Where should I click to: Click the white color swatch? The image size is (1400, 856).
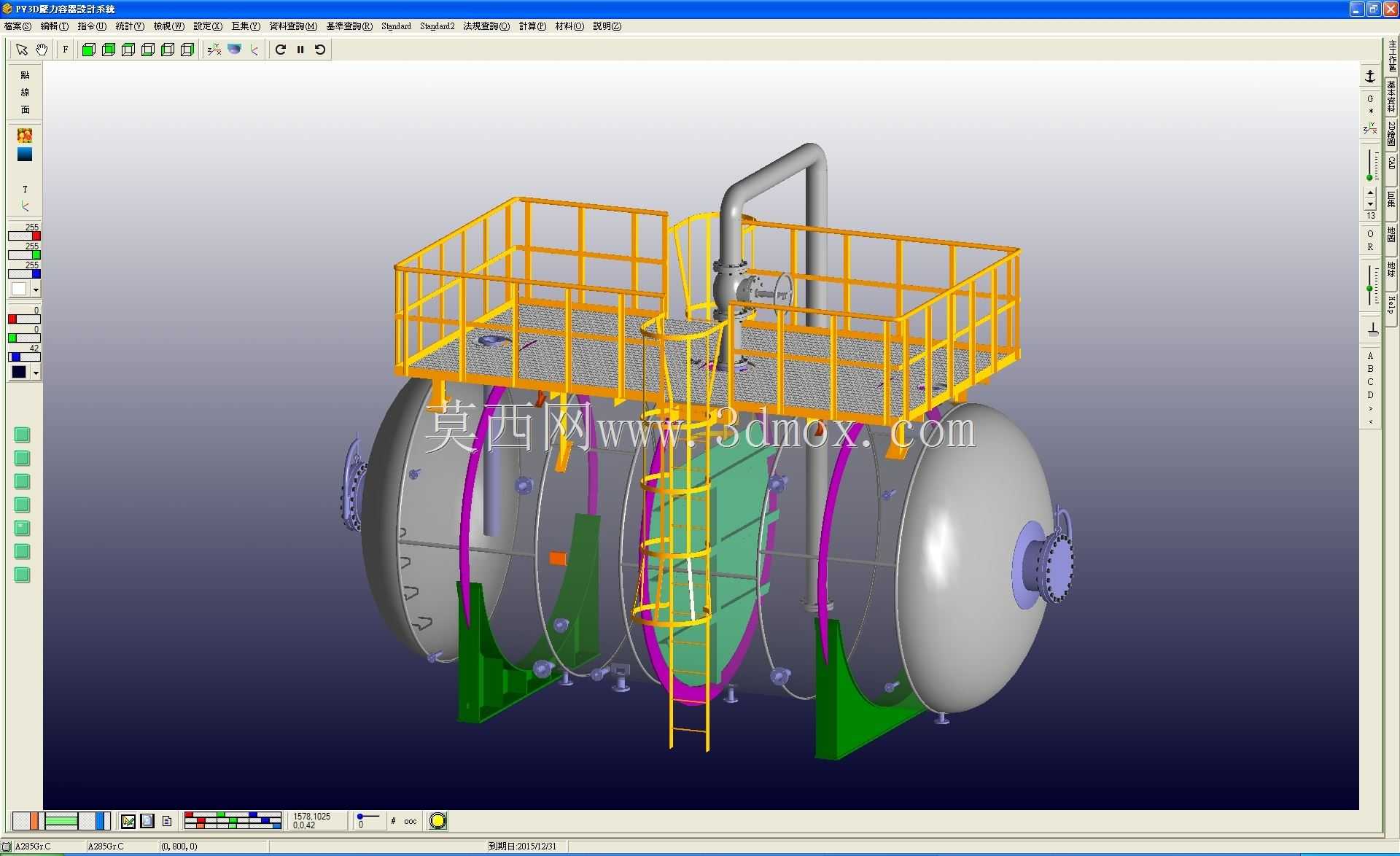(19, 289)
